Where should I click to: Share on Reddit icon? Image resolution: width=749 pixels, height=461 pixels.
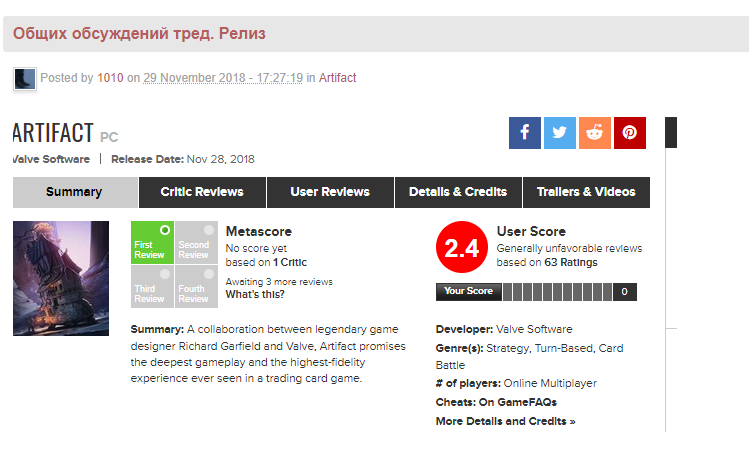point(595,133)
